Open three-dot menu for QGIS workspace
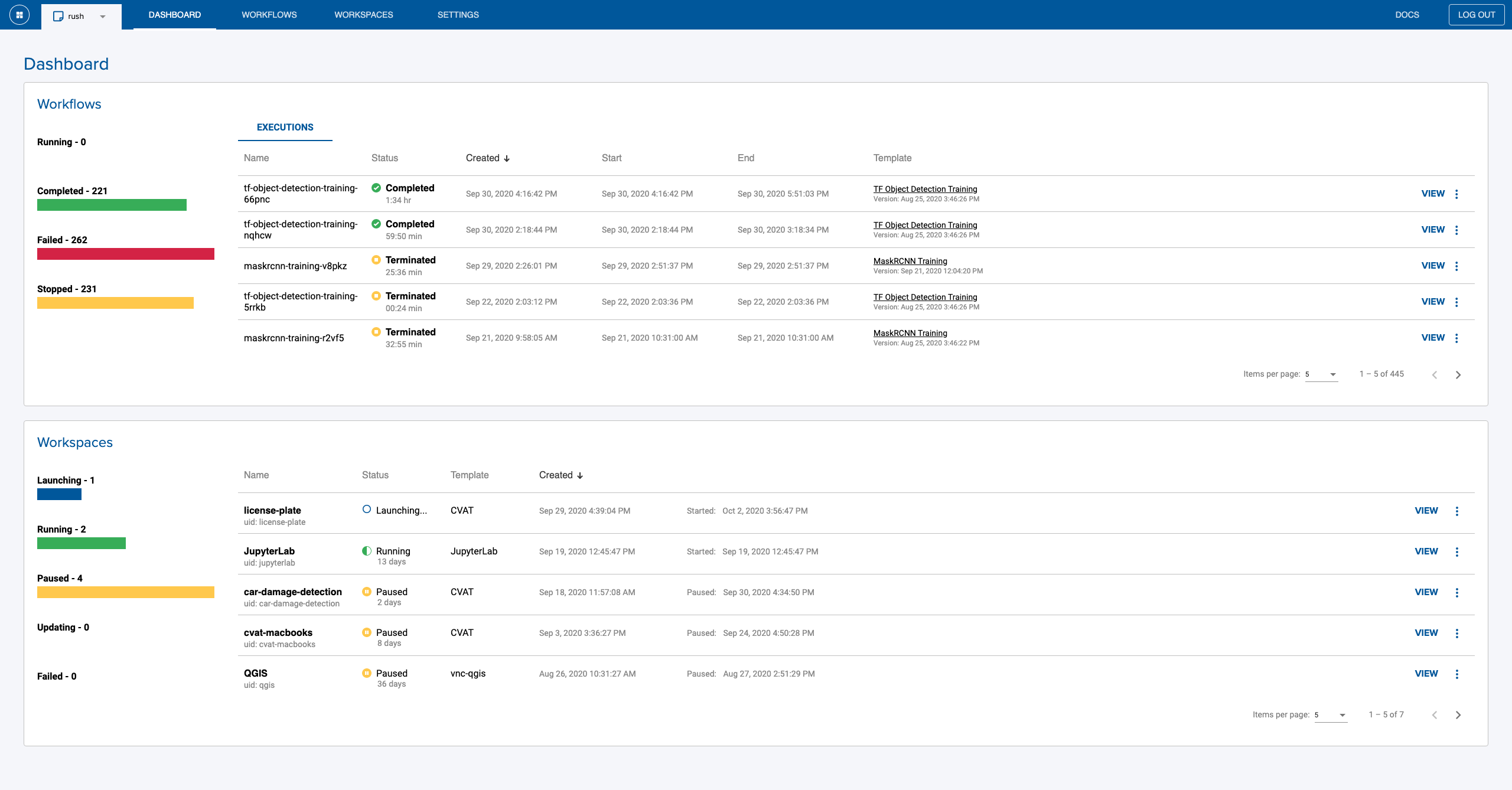Image resolution: width=1512 pixels, height=790 pixels. [1456, 674]
